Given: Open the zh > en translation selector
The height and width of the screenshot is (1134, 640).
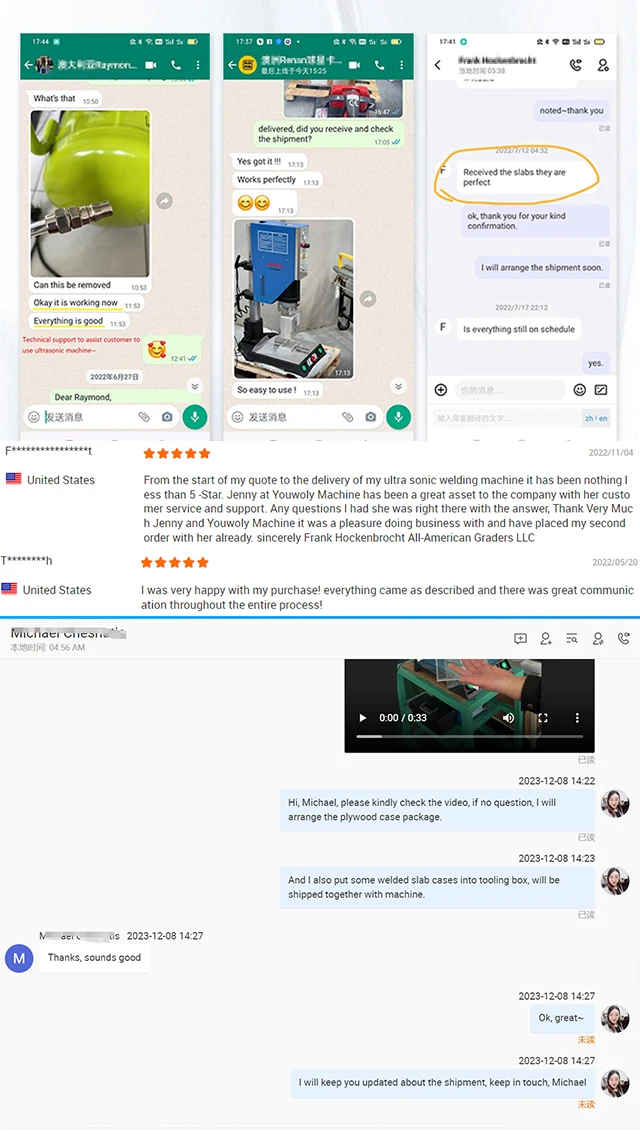Looking at the screenshot, I should click(596, 418).
